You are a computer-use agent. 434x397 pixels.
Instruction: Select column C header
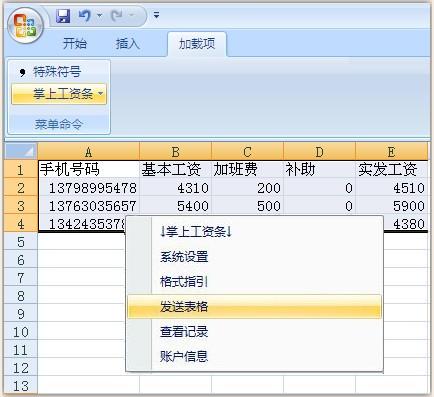247,152
